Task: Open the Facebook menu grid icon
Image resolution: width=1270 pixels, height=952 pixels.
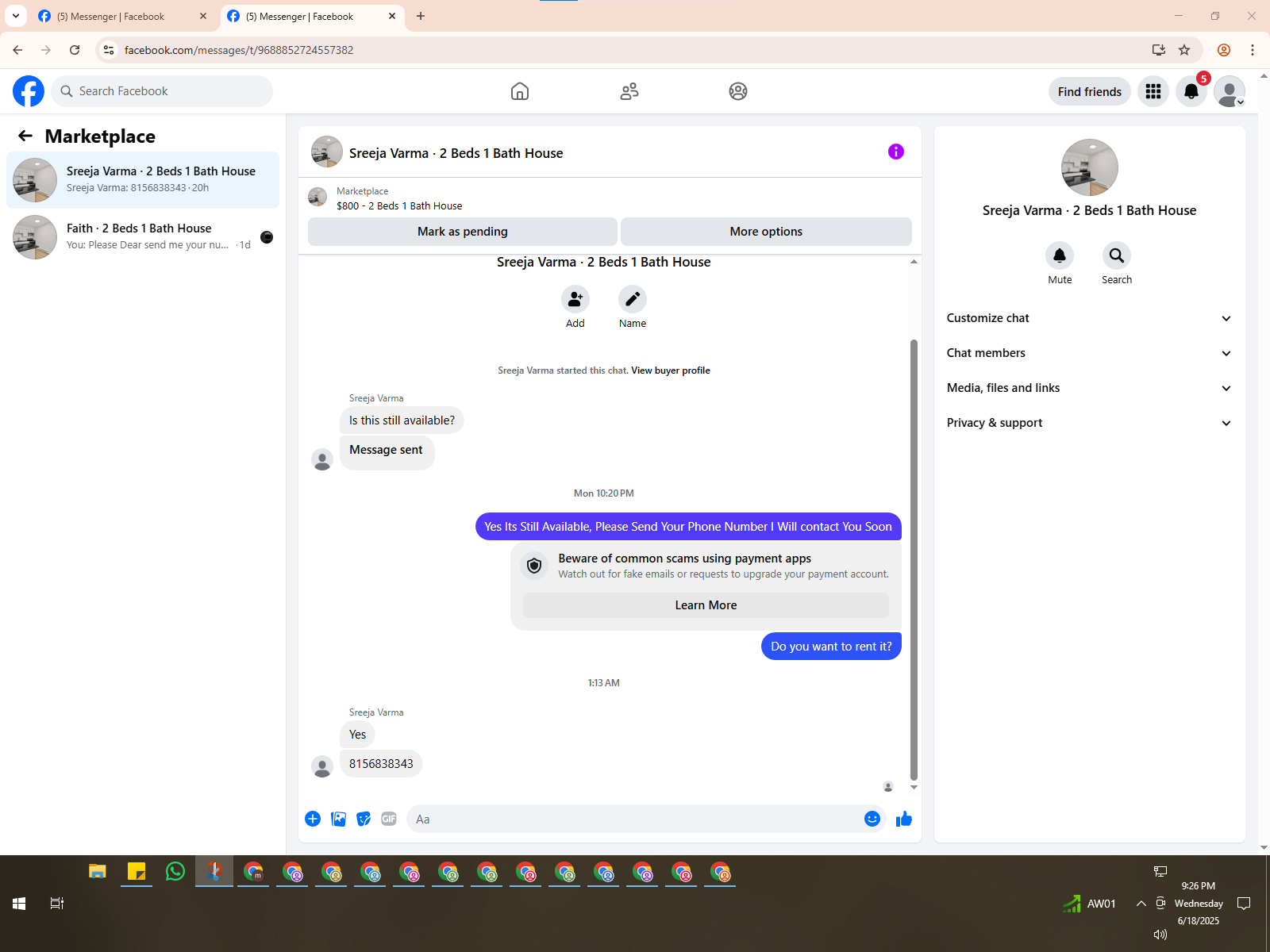Action: tap(1153, 91)
